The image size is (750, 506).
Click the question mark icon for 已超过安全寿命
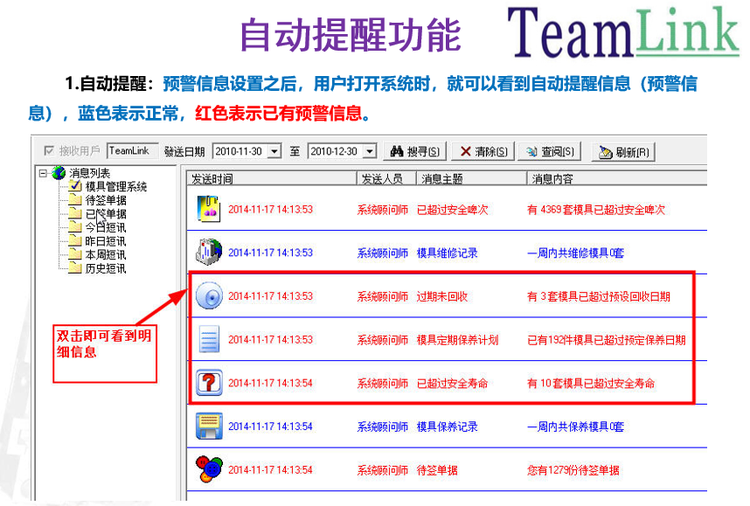coord(209,382)
